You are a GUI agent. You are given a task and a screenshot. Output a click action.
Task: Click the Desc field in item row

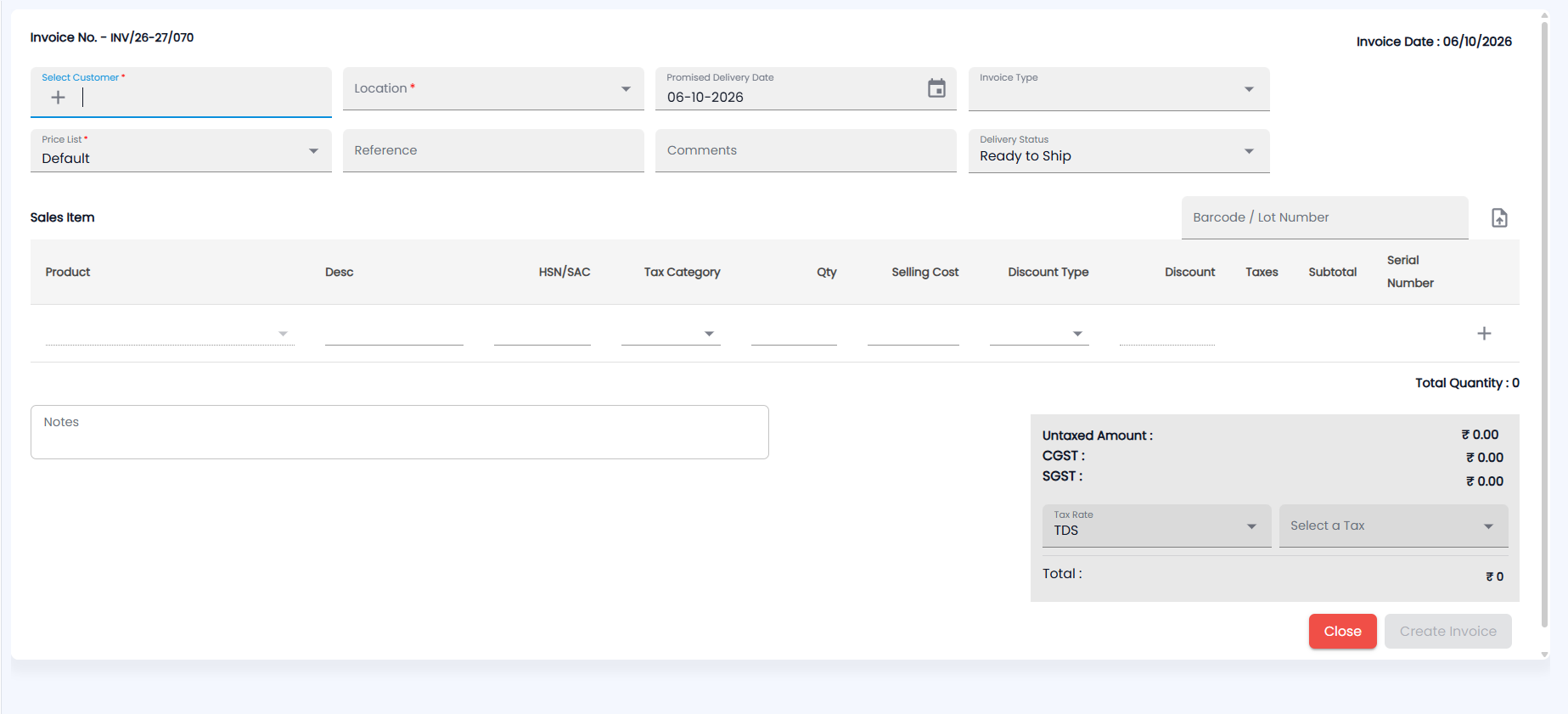point(394,334)
